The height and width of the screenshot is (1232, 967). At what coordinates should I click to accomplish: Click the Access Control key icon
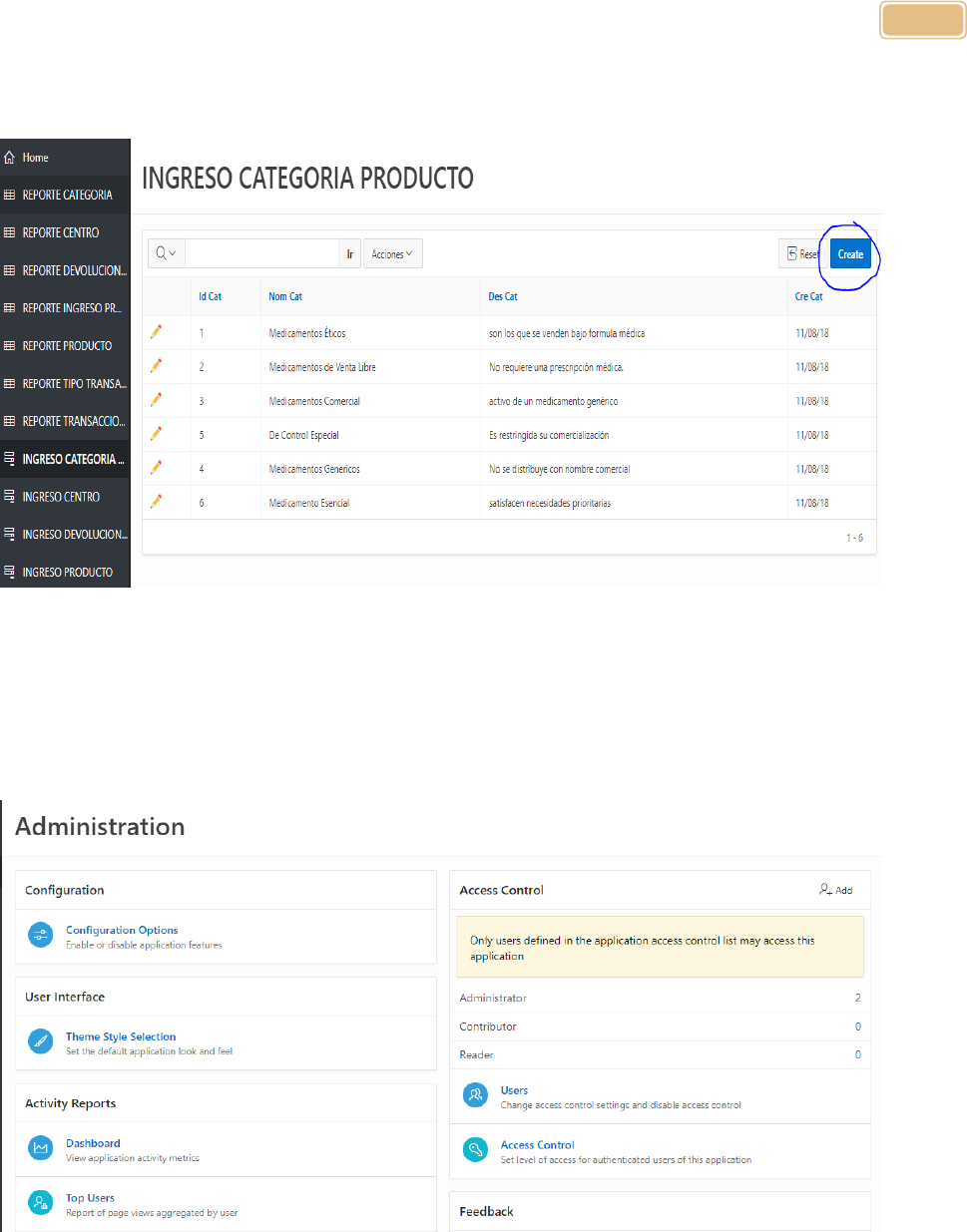pos(475,1151)
